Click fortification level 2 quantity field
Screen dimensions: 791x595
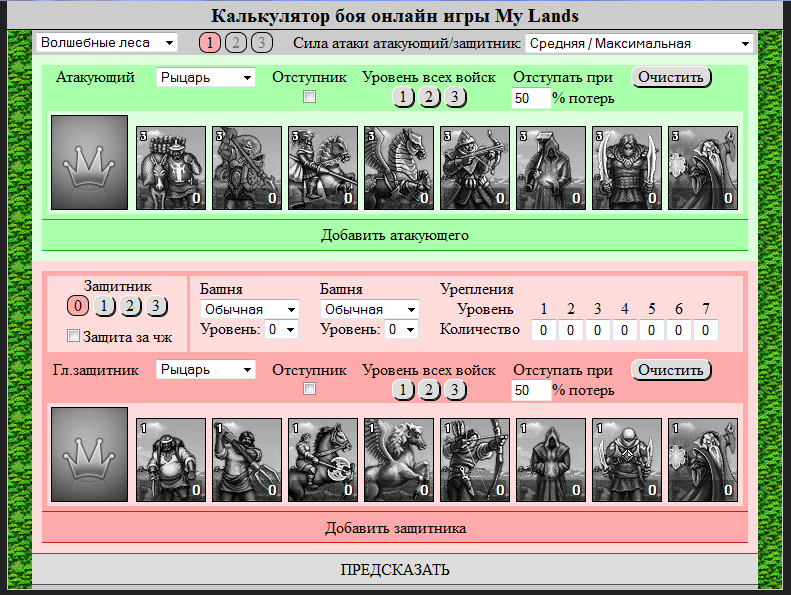pos(571,330)
